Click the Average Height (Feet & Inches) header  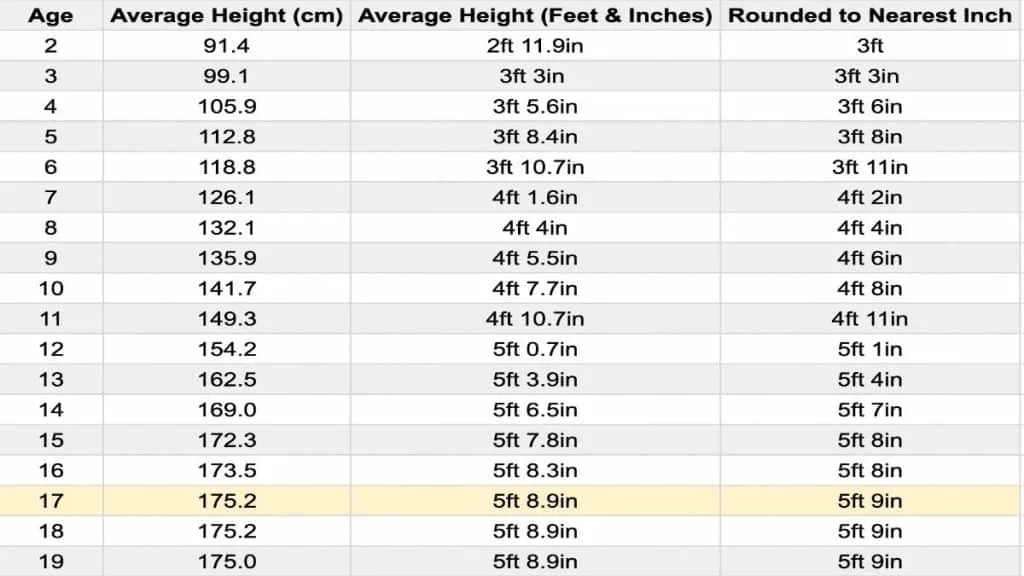pos(535,16)
